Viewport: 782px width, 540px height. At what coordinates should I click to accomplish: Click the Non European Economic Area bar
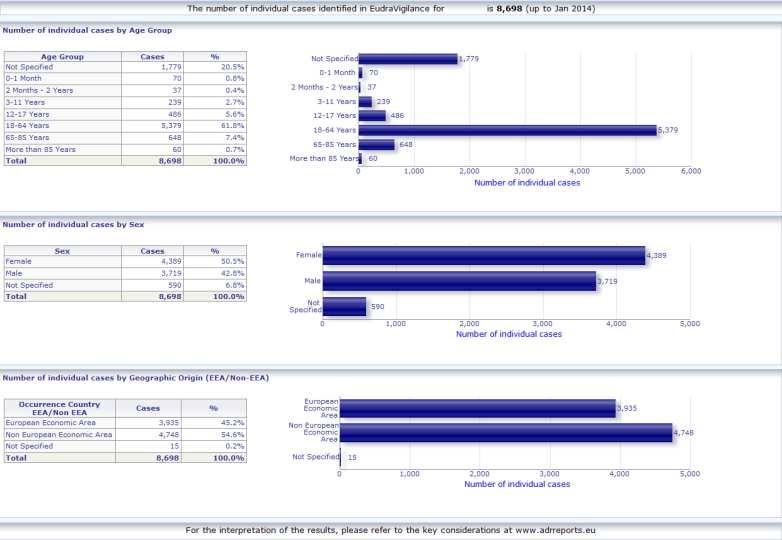click(x=506, y=432)
